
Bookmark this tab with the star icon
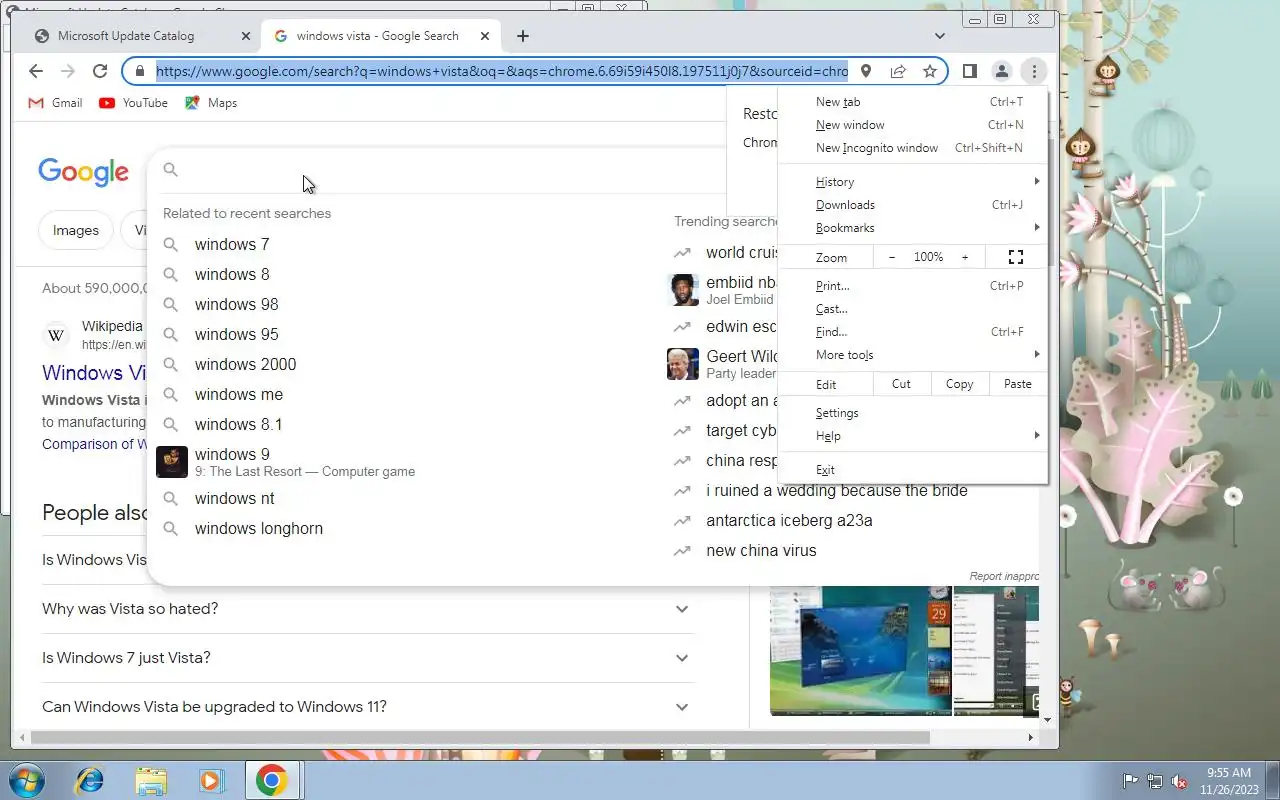click(930, 71)
